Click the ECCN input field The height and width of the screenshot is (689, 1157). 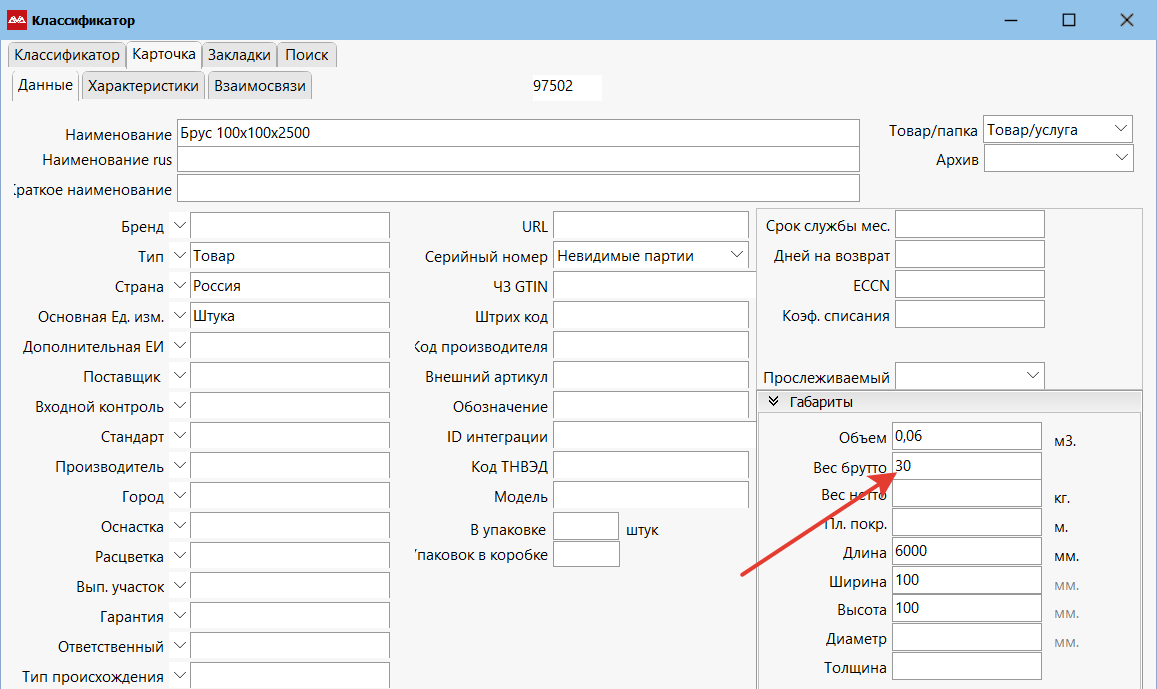pos(970,284)
